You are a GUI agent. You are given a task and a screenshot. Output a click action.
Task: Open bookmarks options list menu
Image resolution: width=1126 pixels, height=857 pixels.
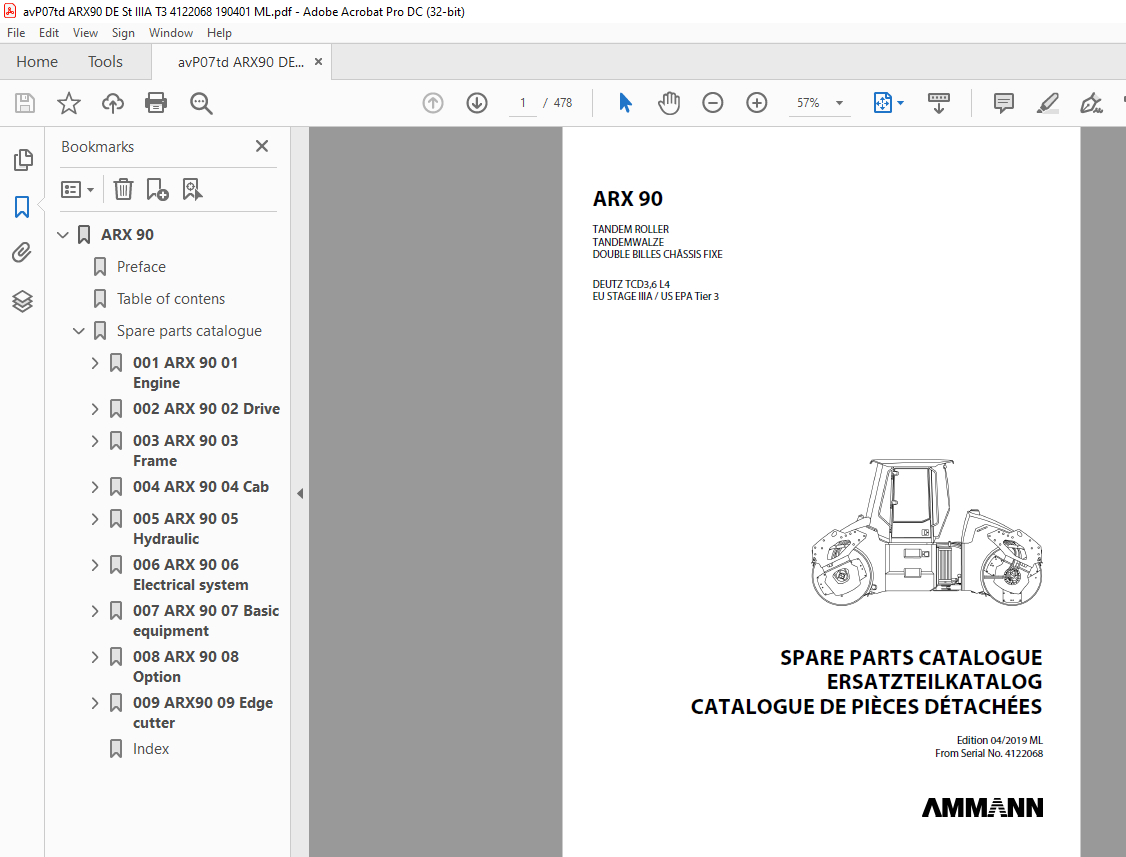coord(78,190)
